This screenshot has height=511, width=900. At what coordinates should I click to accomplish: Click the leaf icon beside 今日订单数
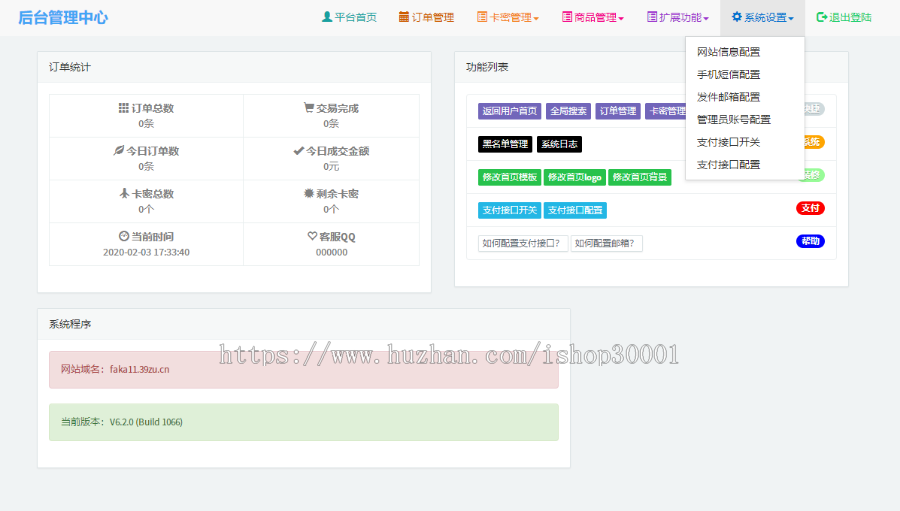tap(119, 150)
